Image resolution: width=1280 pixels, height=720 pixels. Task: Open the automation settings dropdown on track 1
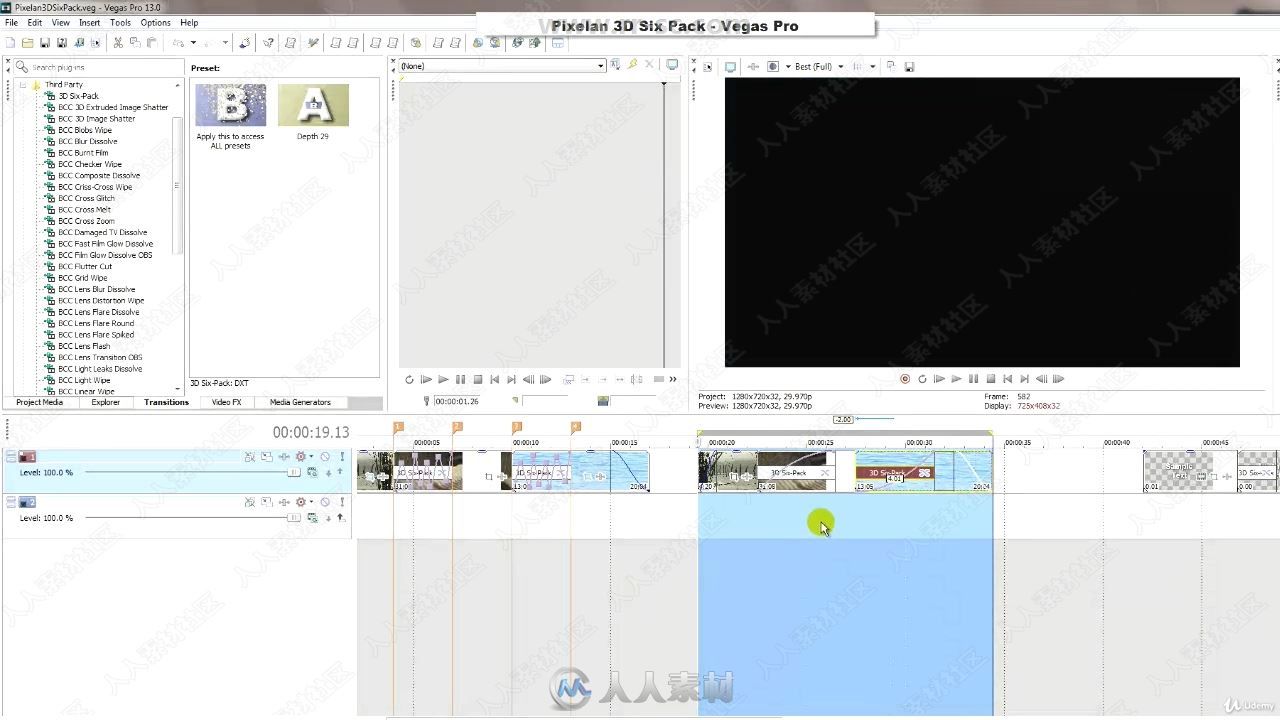click(x=311, y=457)
